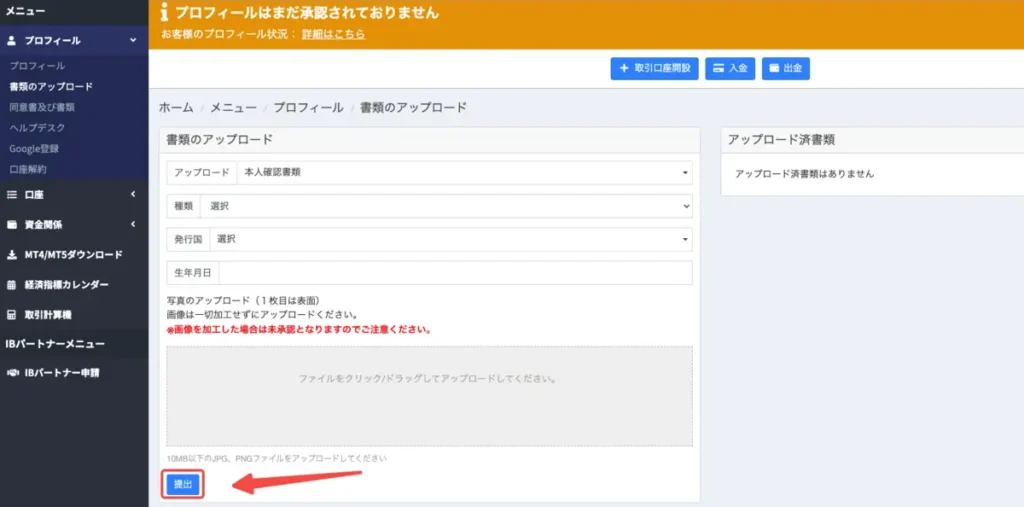Click プロフィール in the breadcrumb
The width and height of the screenshot is (1024, 507).
tap(308, 108)
